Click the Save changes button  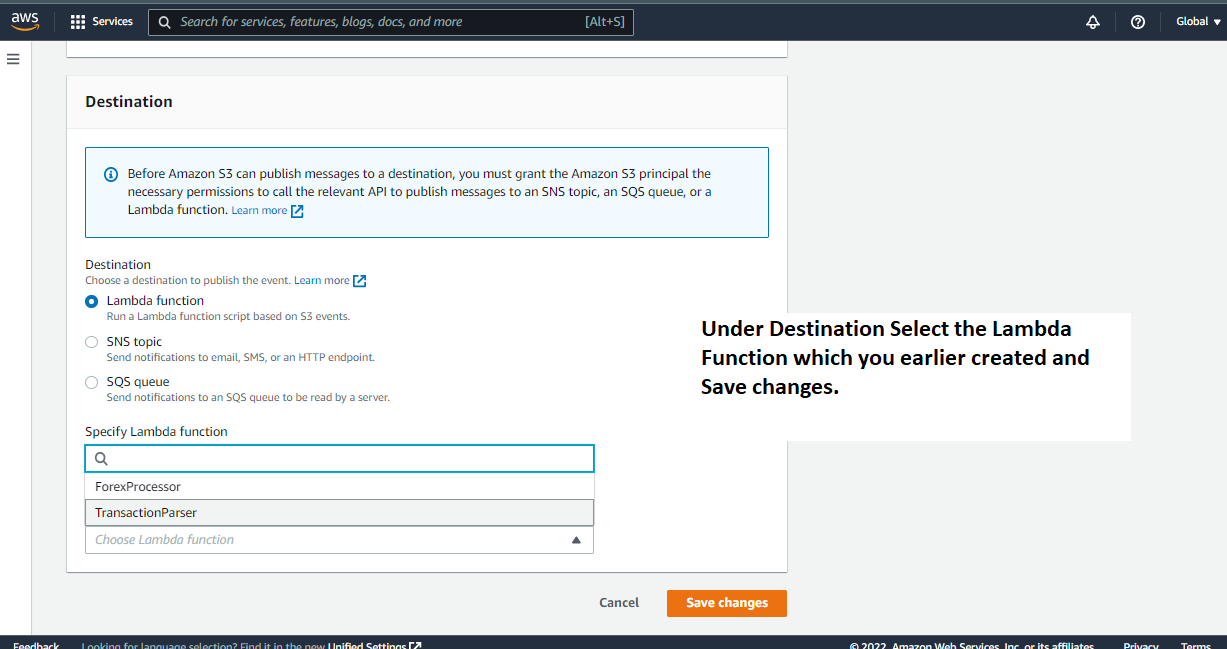point(727,603)
